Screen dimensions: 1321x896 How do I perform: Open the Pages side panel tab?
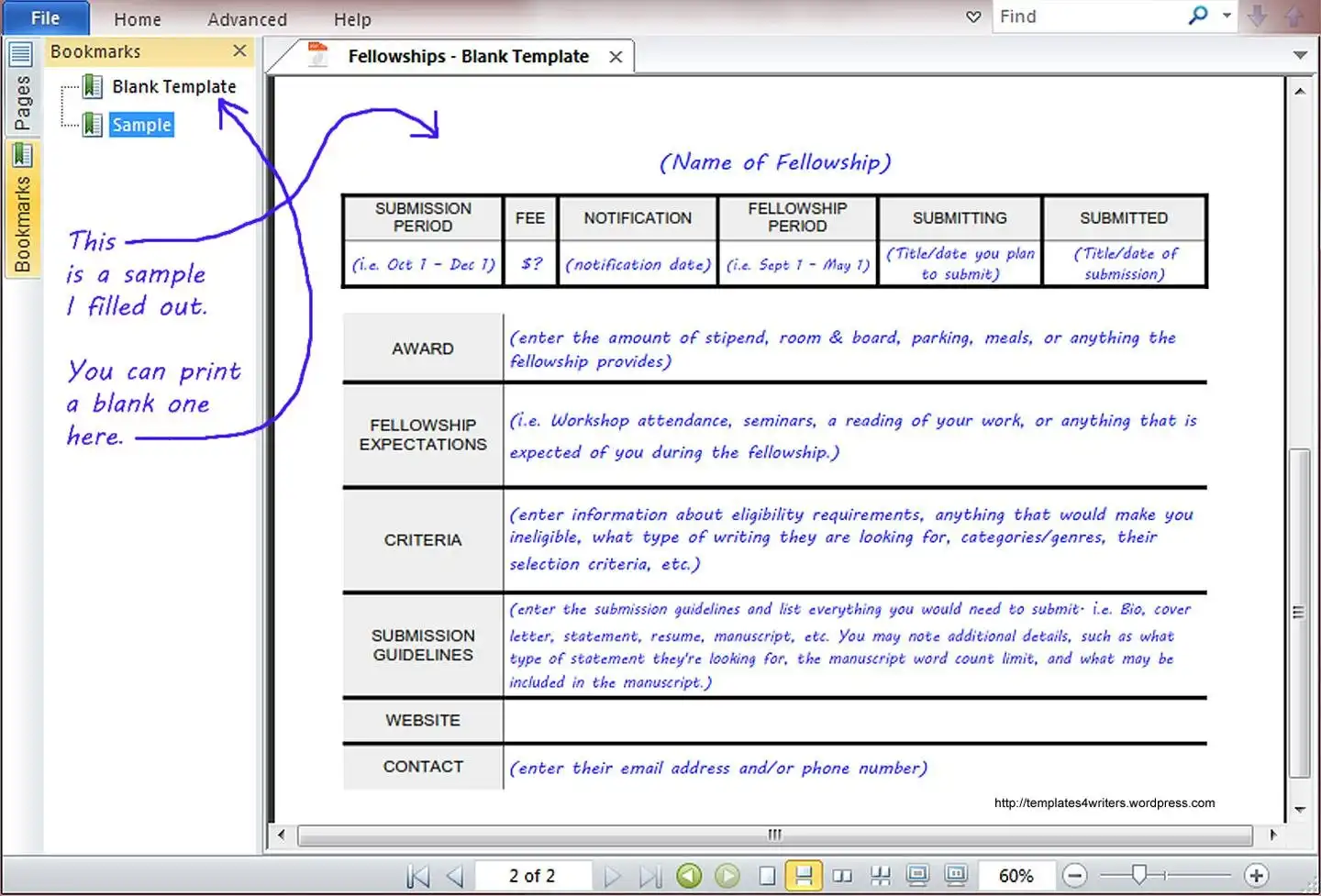coord(21,88)
